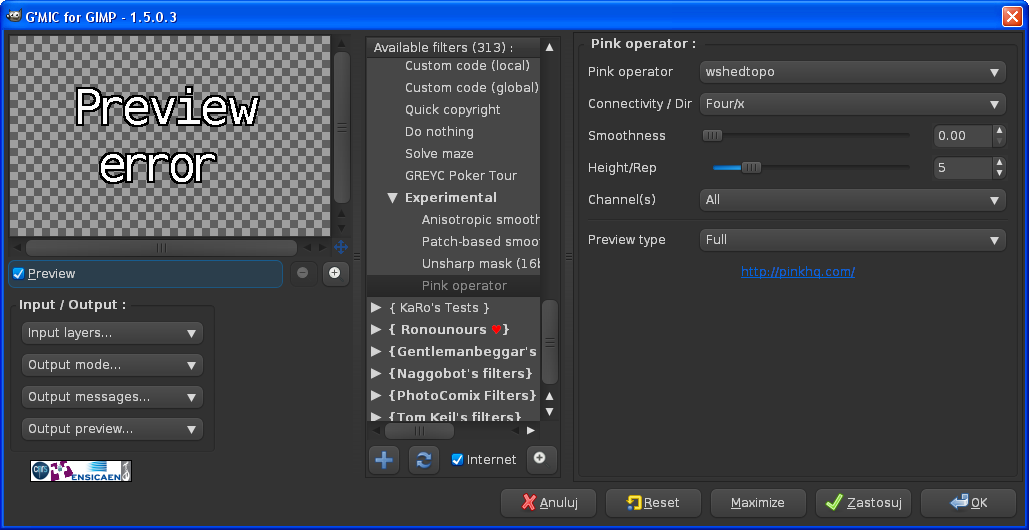This screenshot has width=1029, height=530.
Task: Click the Smoothness slider handle
Action: [712, 136]
